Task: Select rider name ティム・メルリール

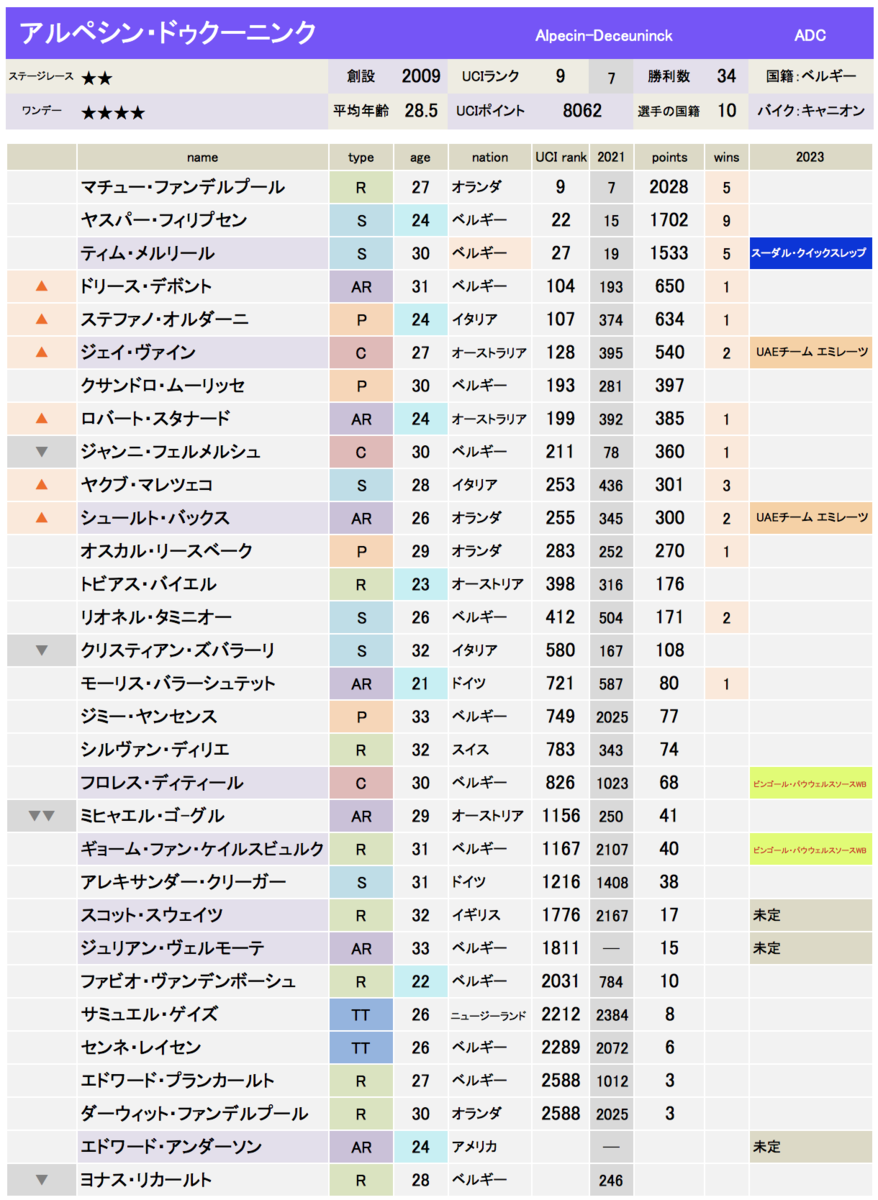Action: pyautogui.click(x=147, y=253)
